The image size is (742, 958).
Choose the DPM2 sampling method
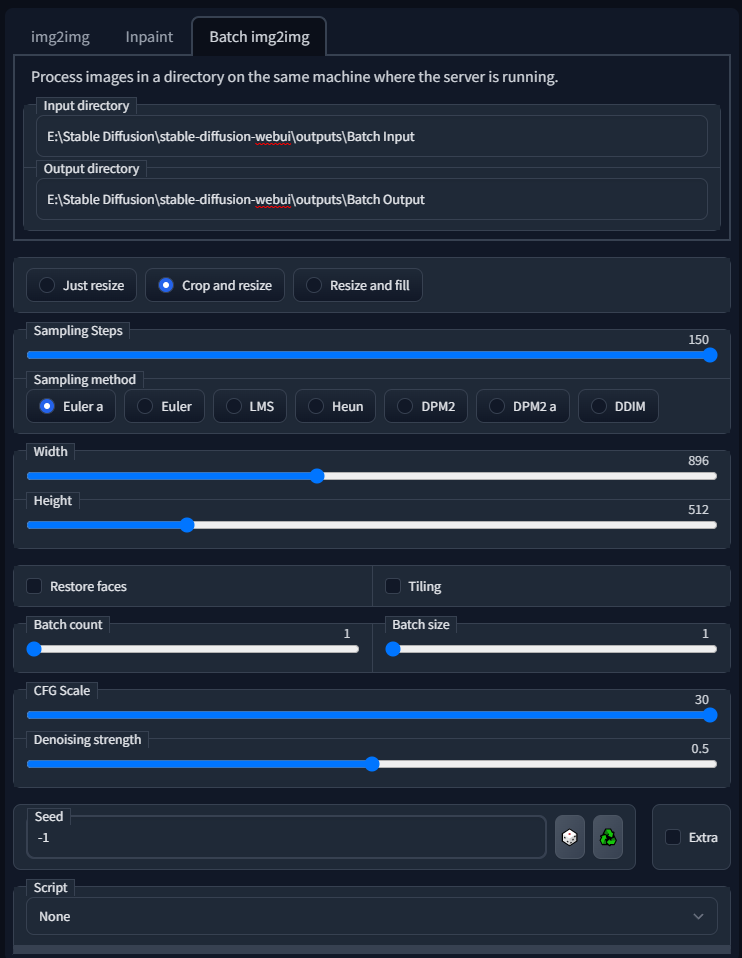tap(426, 406)
